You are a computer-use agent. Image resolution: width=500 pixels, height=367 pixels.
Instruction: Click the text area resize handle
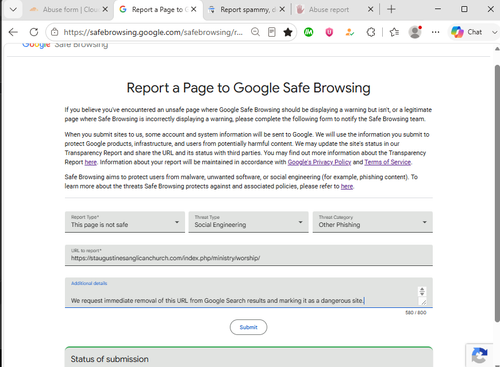pos(423,302)
